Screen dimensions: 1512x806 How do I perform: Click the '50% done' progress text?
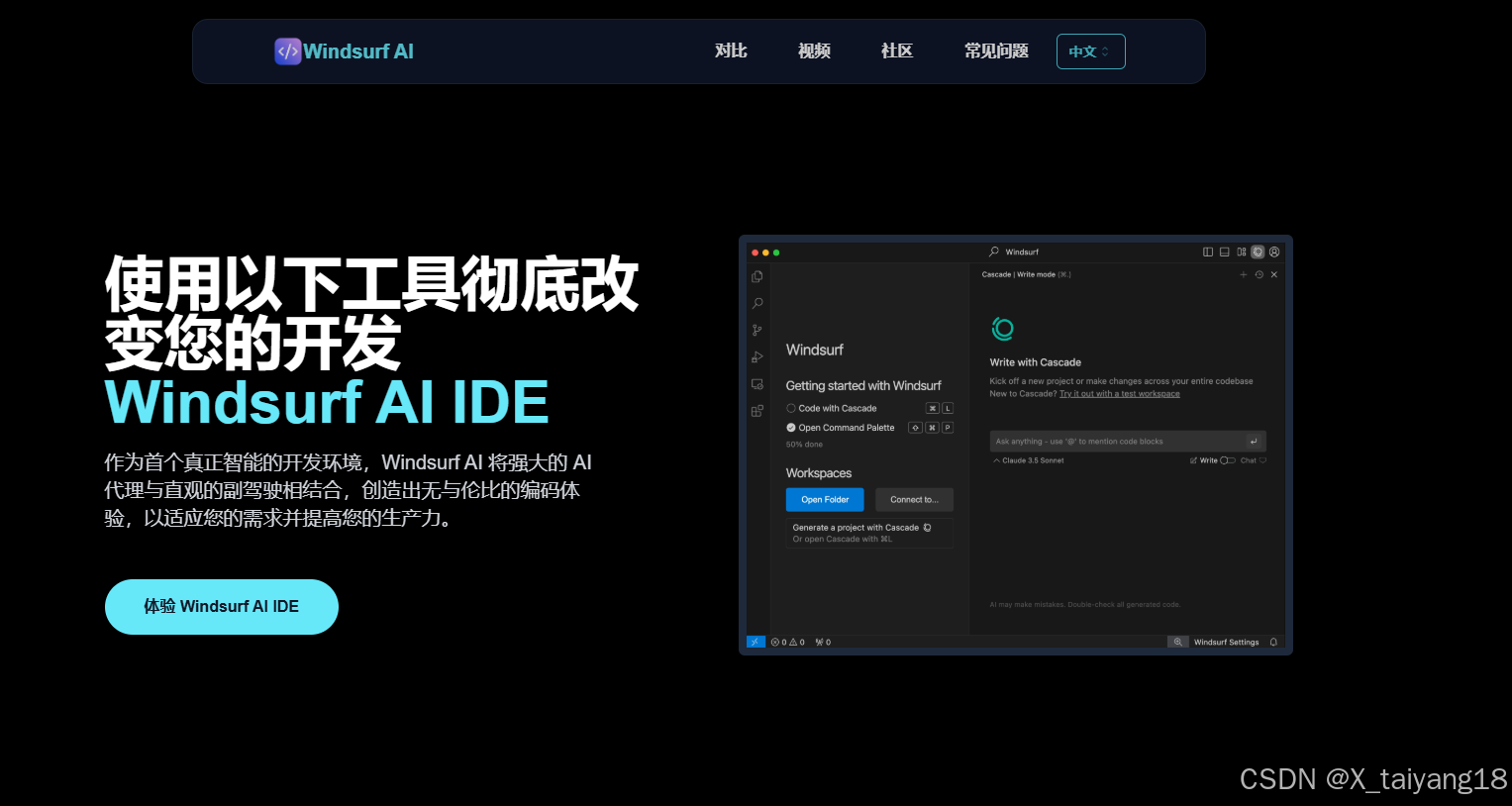point(804,445)
